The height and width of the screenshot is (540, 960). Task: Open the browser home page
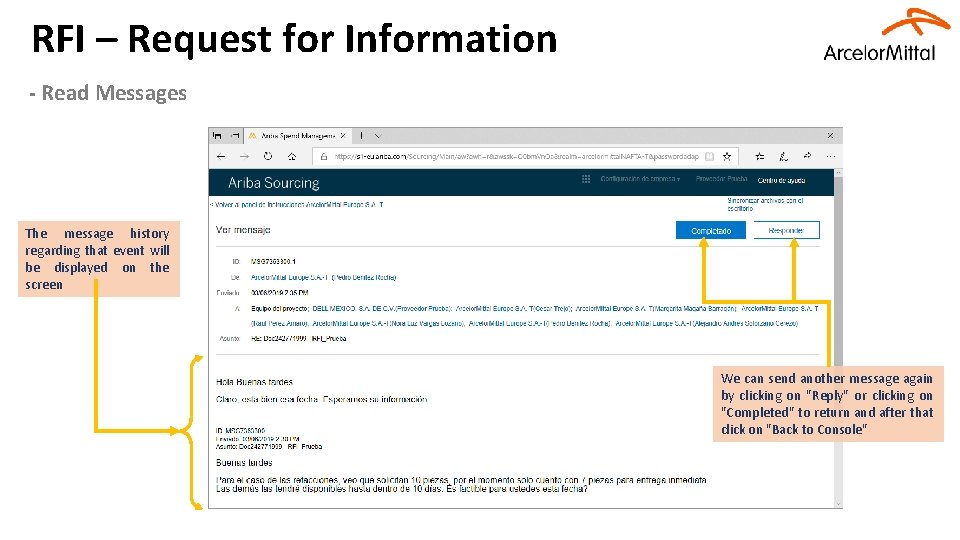point(292,157)
